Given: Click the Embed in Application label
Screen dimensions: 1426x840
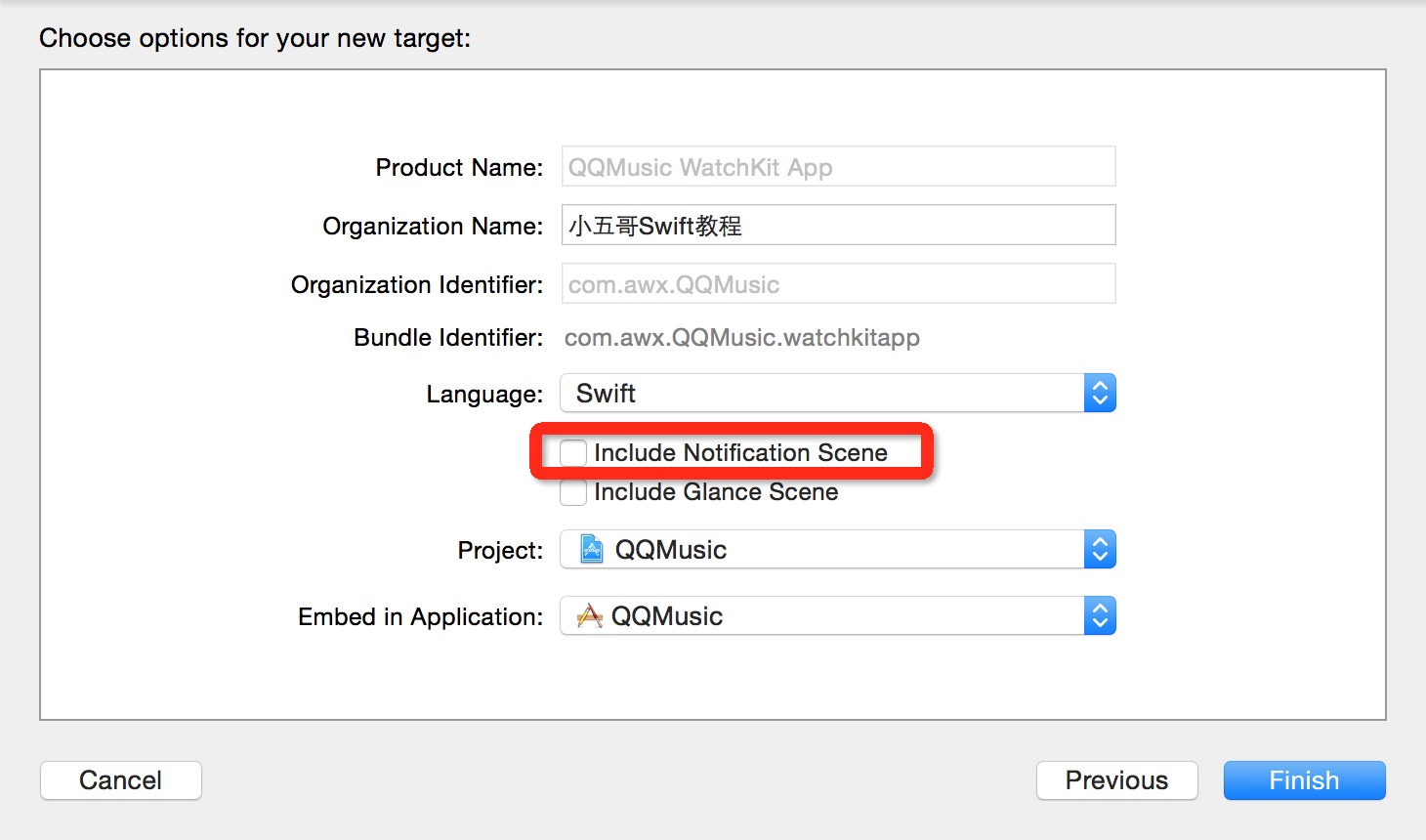Looking at the screenshot, I should pyautogui.click(x=421, y=616).
